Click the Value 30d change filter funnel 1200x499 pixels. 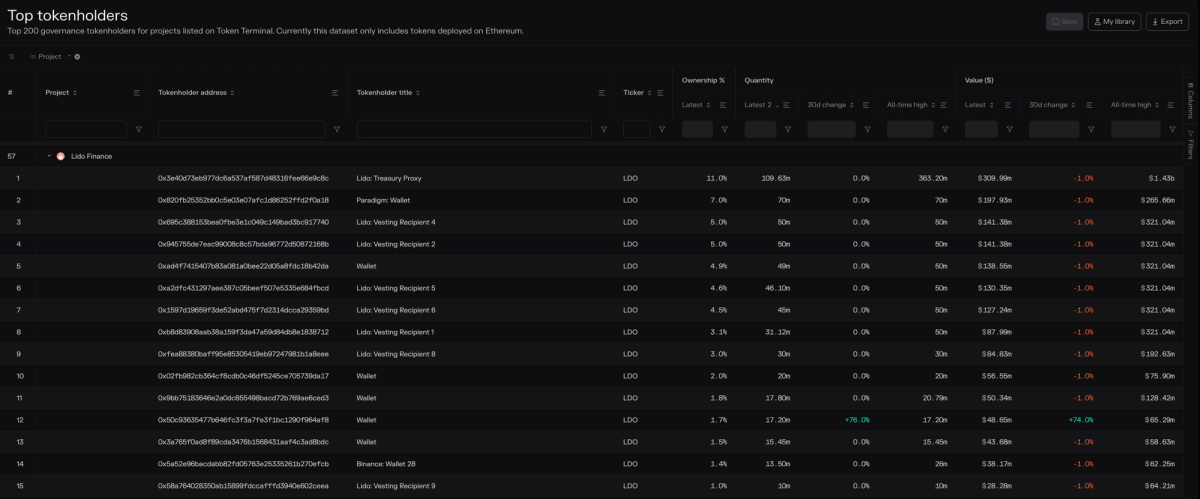point(1091,129)
